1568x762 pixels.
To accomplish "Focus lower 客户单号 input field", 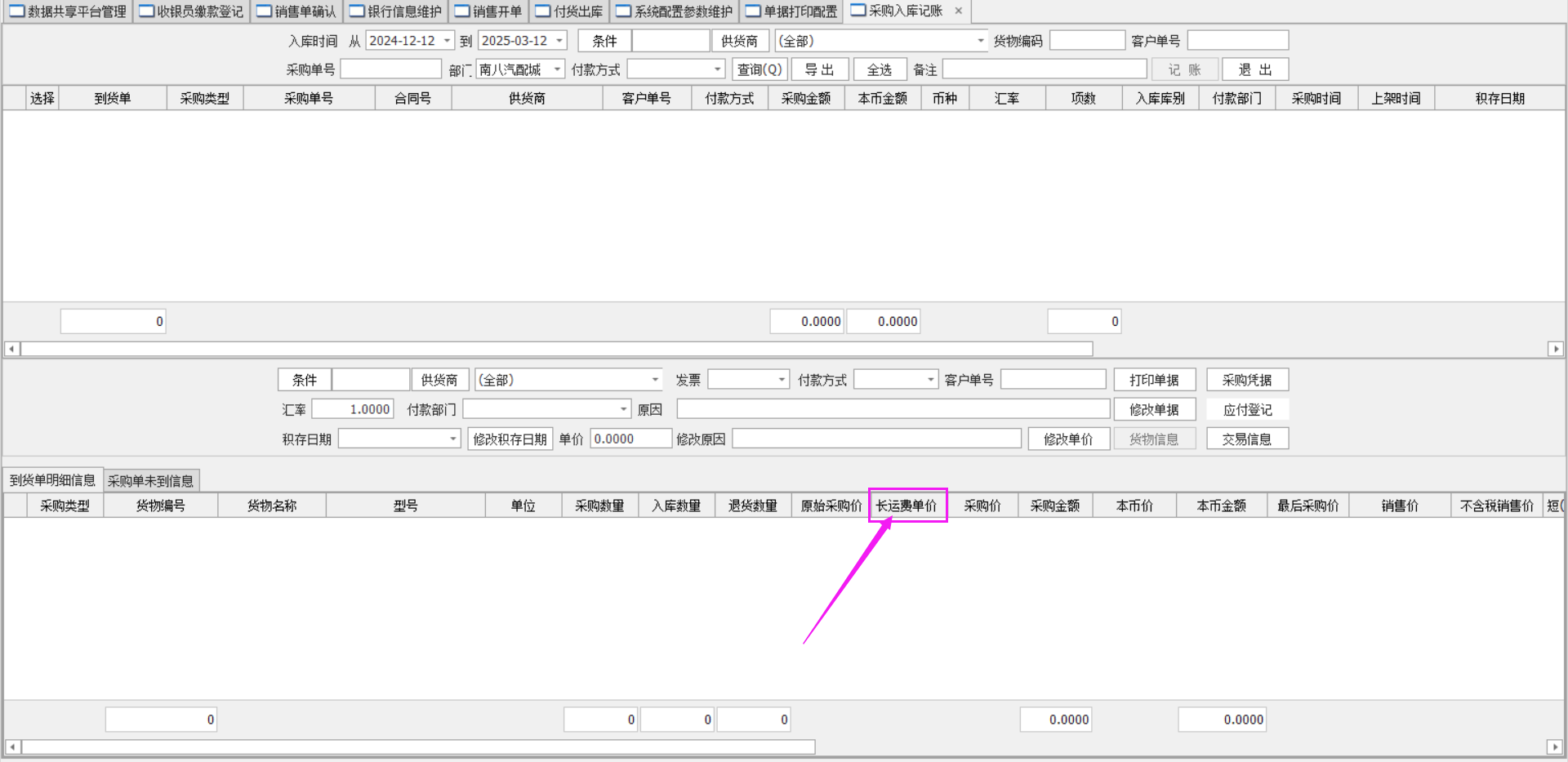I will [1053, 379].
